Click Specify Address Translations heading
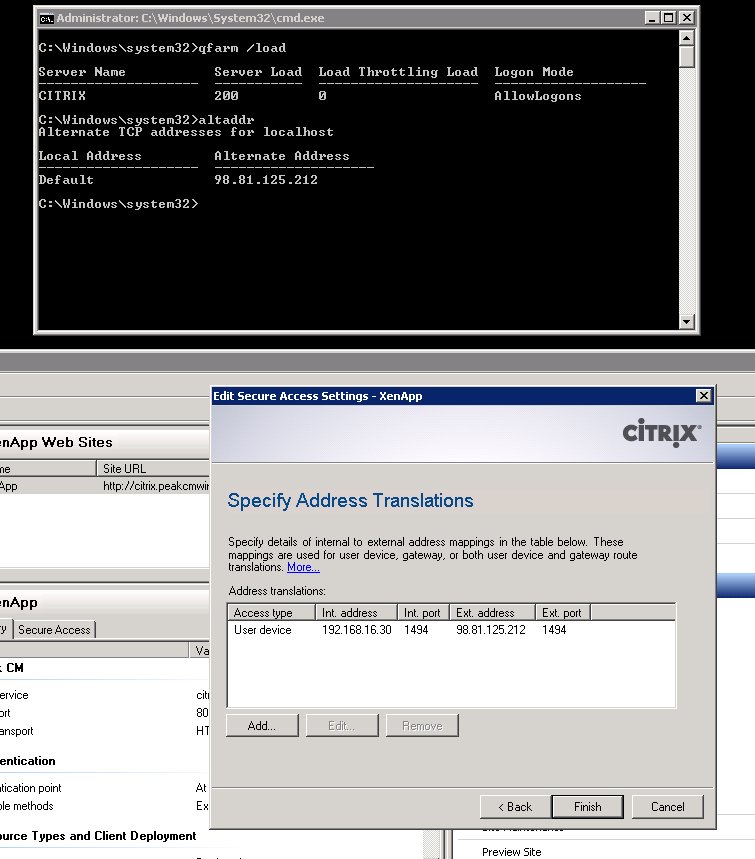 351,501
